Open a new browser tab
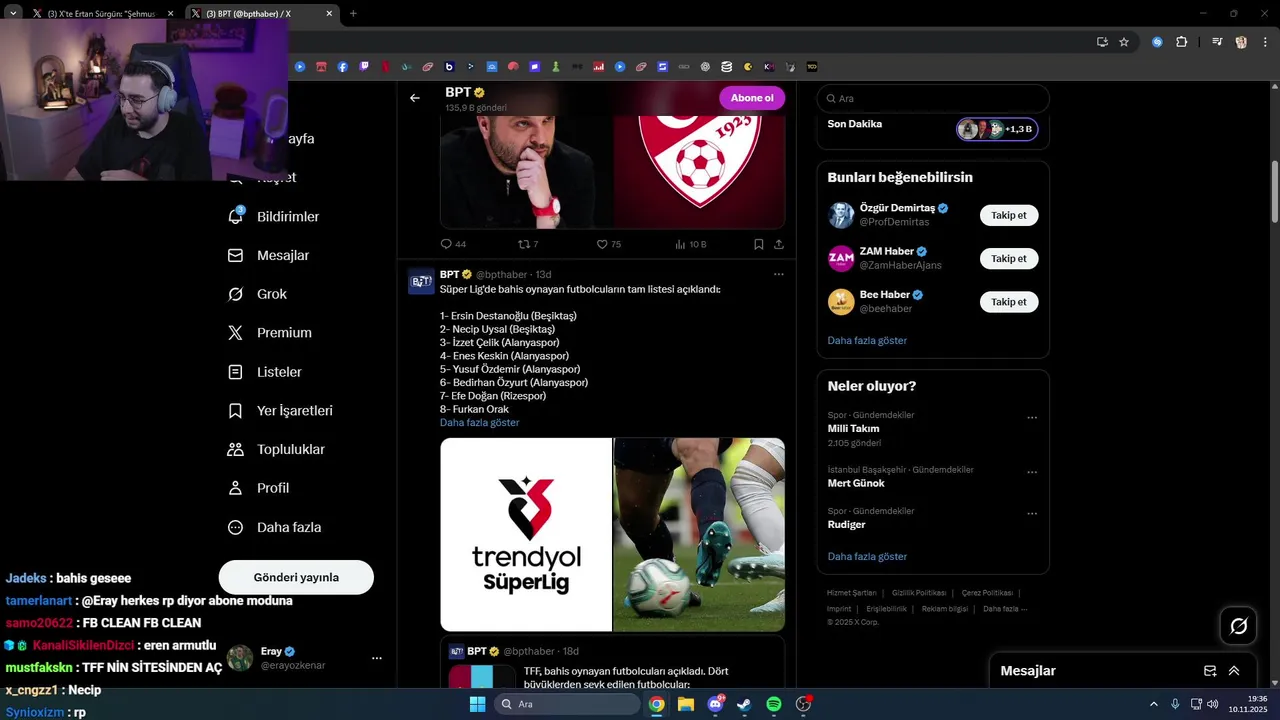Screen dimensions: 1280x720 353,14
